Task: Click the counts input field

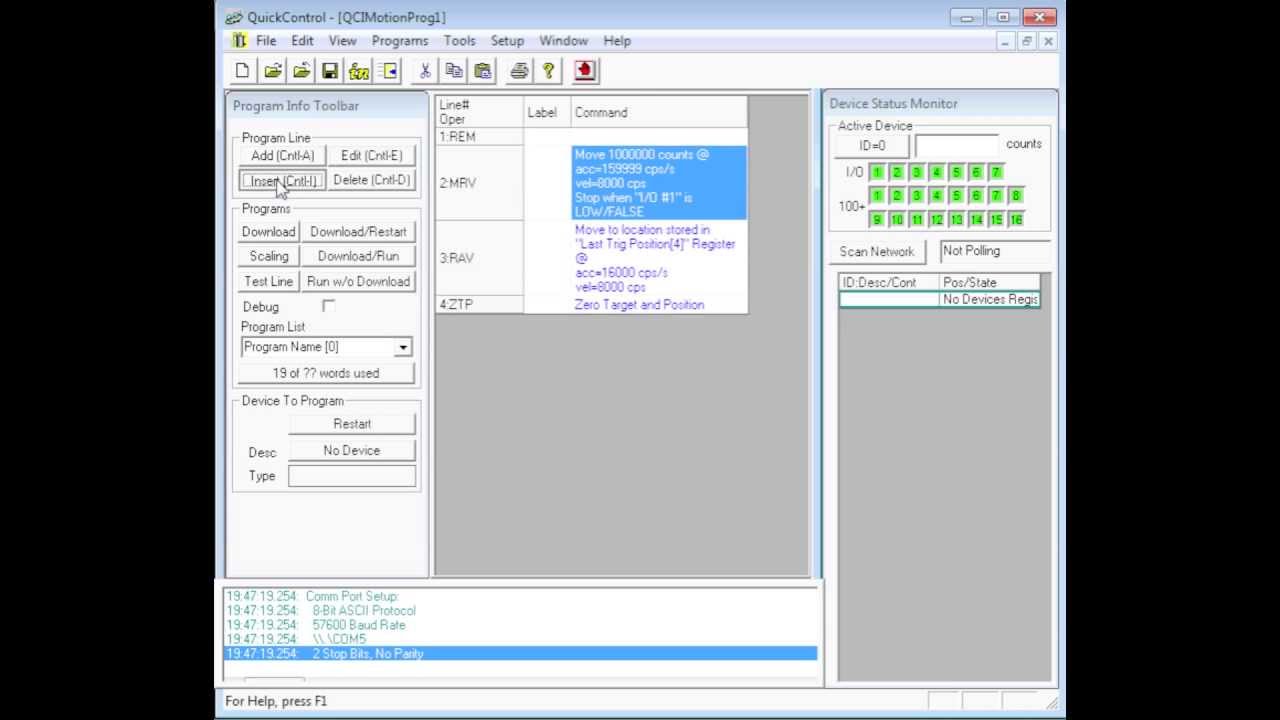Action: tap(957, 145)
